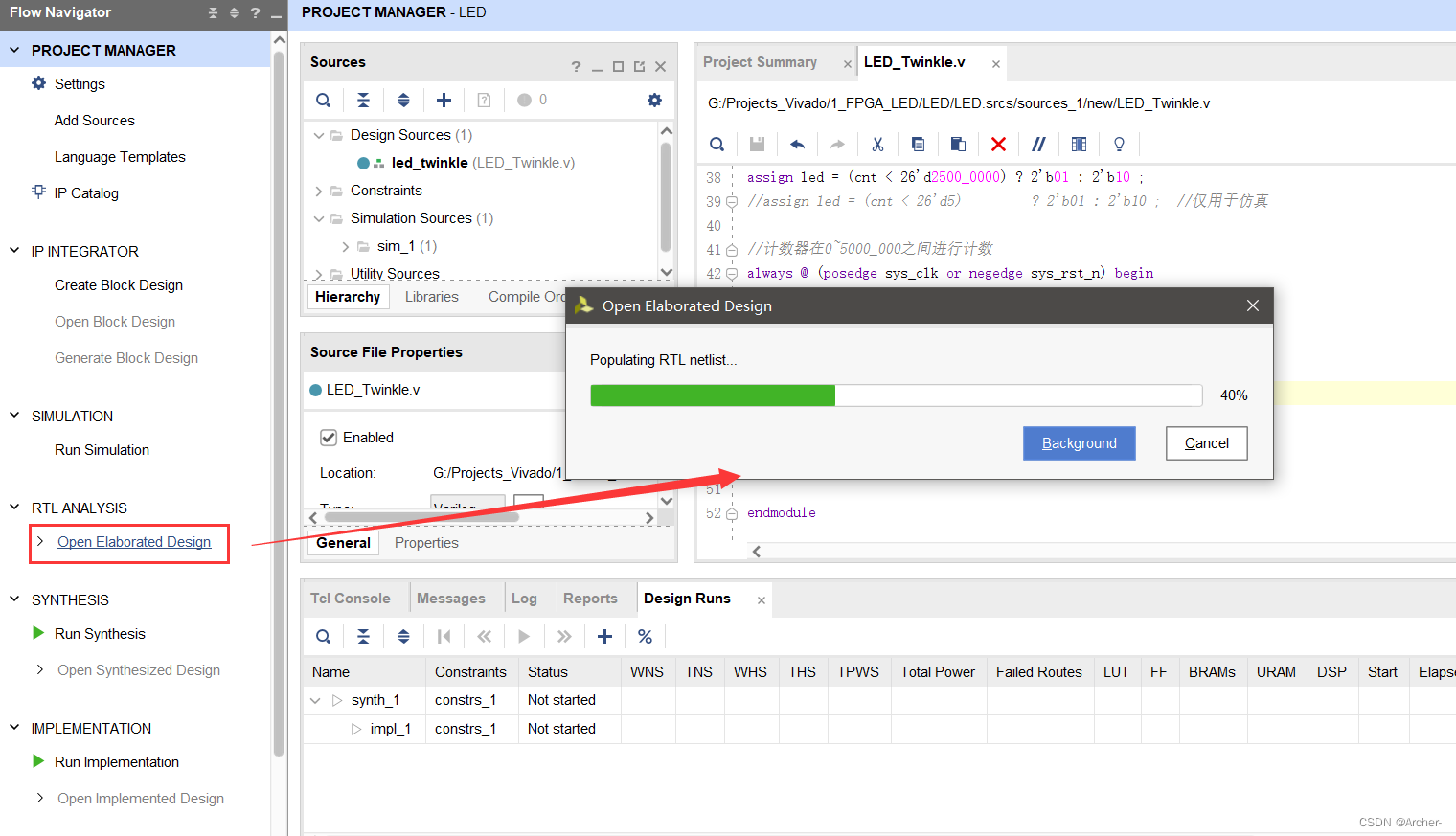Cut selection with scissors icon
1456x836 pixels.
pyautogui.click(x=877, y=144)
